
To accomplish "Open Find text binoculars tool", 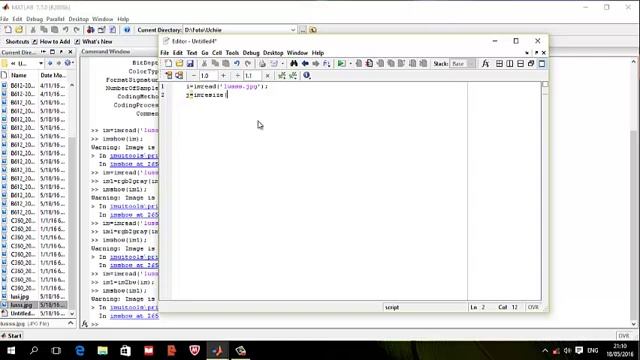I will (293, 64).
